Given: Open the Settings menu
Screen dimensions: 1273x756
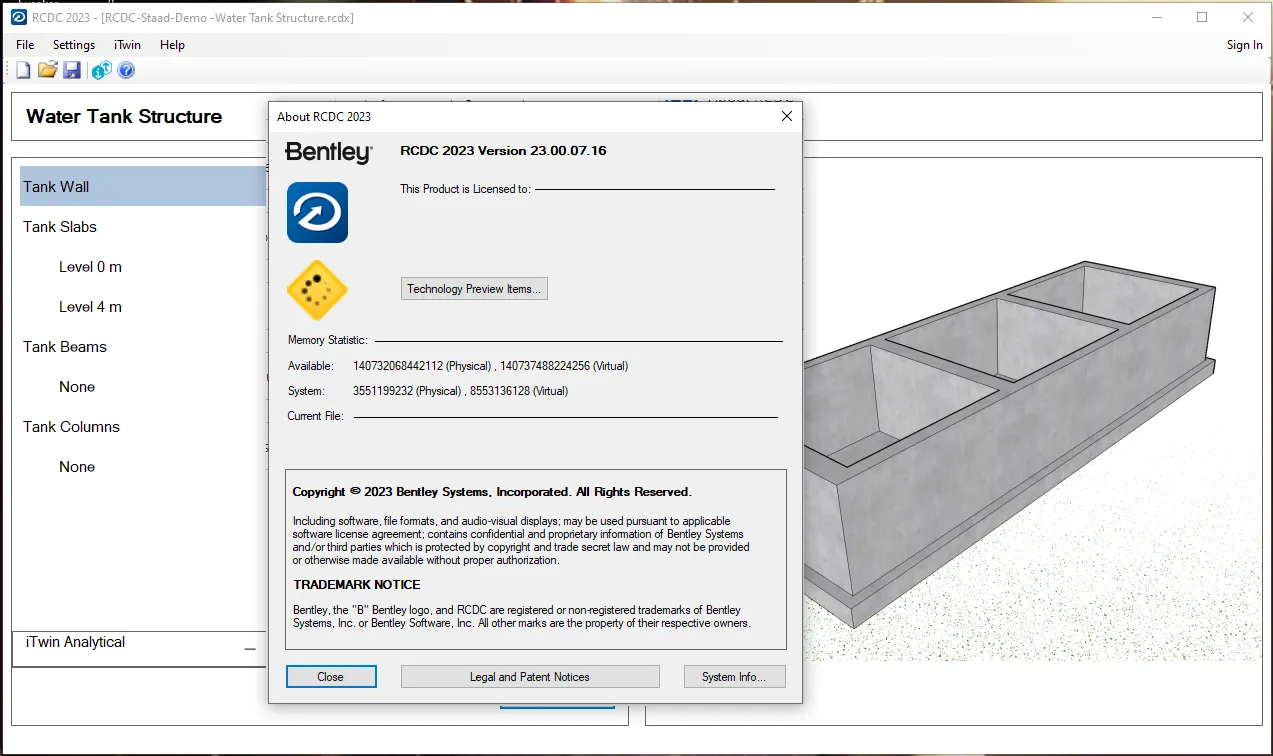Looking at the screenshot, I should [x=74, y=45].
